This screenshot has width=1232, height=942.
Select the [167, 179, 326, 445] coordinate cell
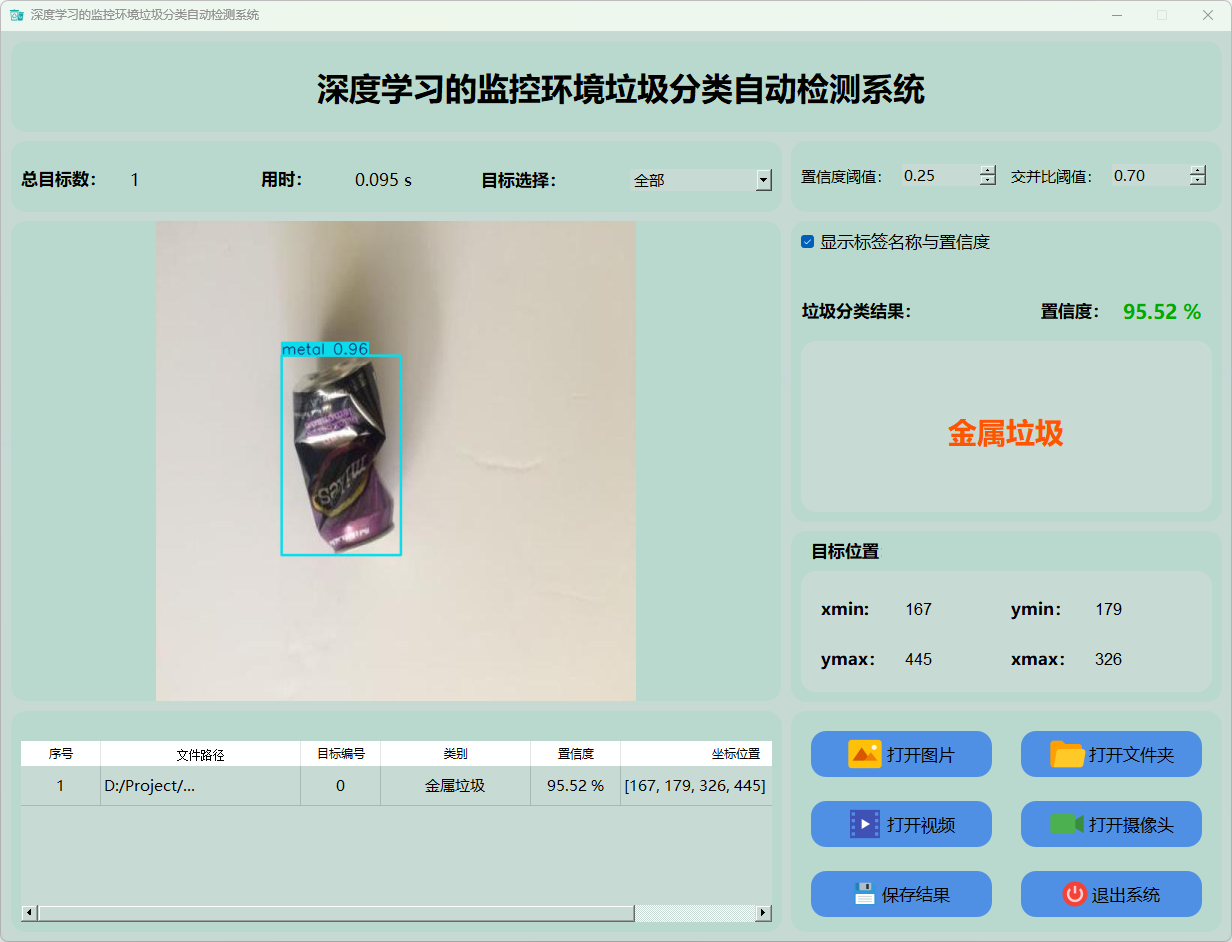click(696, 786)
